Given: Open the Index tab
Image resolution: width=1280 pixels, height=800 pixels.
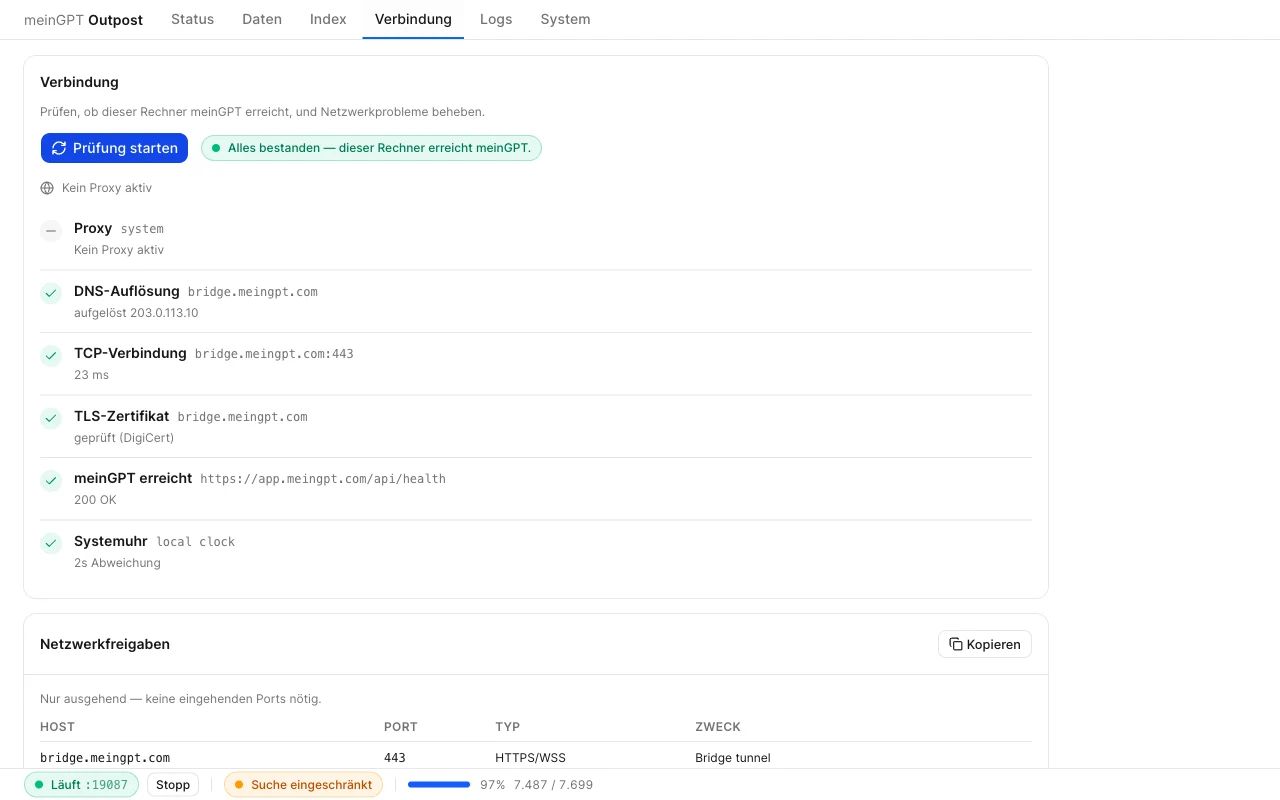Looking at the screenshot, I should point(328,19).
